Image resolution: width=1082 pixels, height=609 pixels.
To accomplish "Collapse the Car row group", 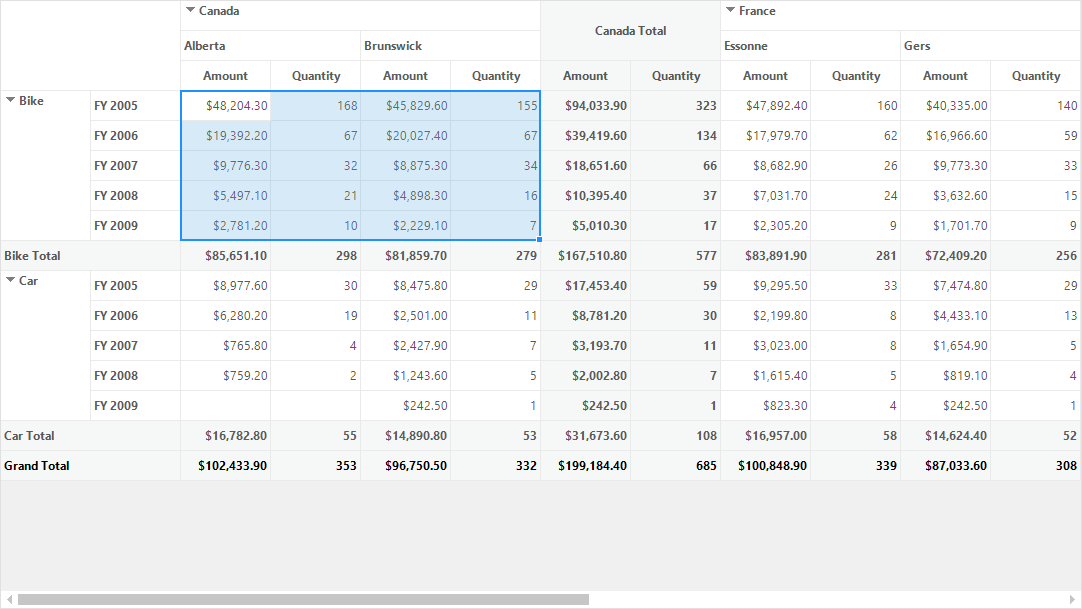I will [x=10, y=280].
